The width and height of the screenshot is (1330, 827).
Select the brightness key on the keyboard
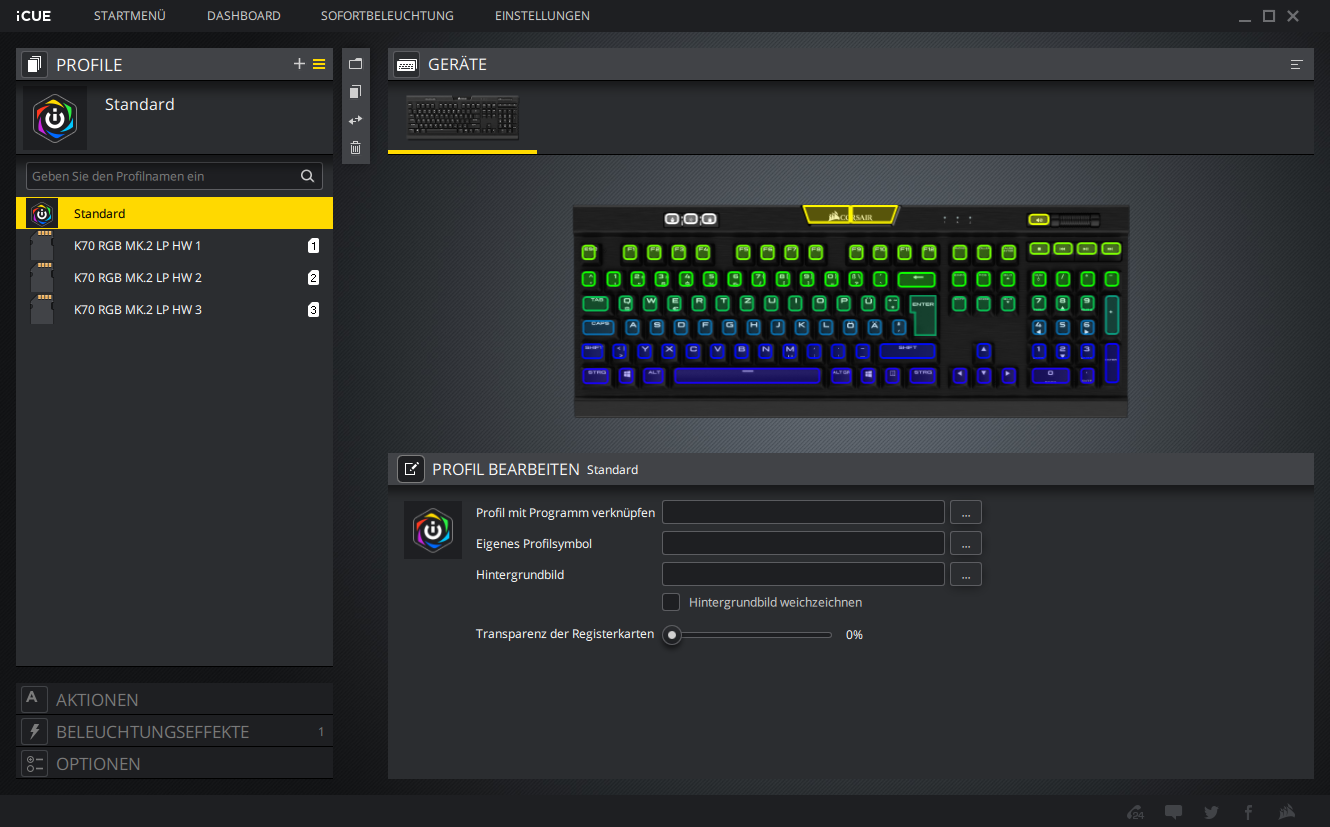691,219
